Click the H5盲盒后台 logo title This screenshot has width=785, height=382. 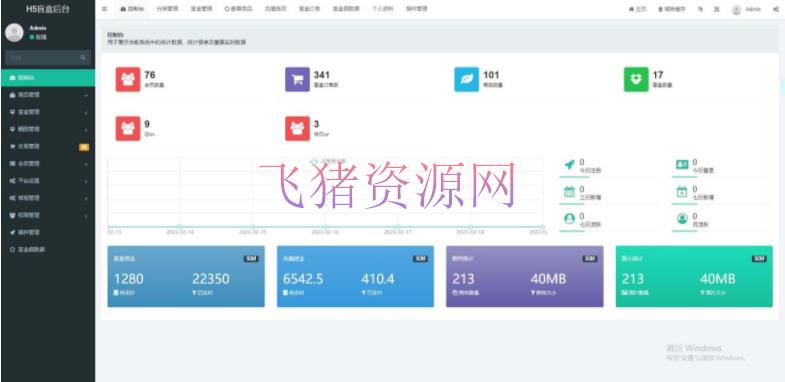pyautogui.click(x=48, y=9)
